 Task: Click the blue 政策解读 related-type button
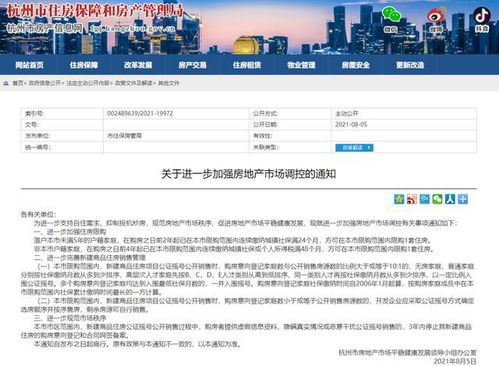coord(354,147)
